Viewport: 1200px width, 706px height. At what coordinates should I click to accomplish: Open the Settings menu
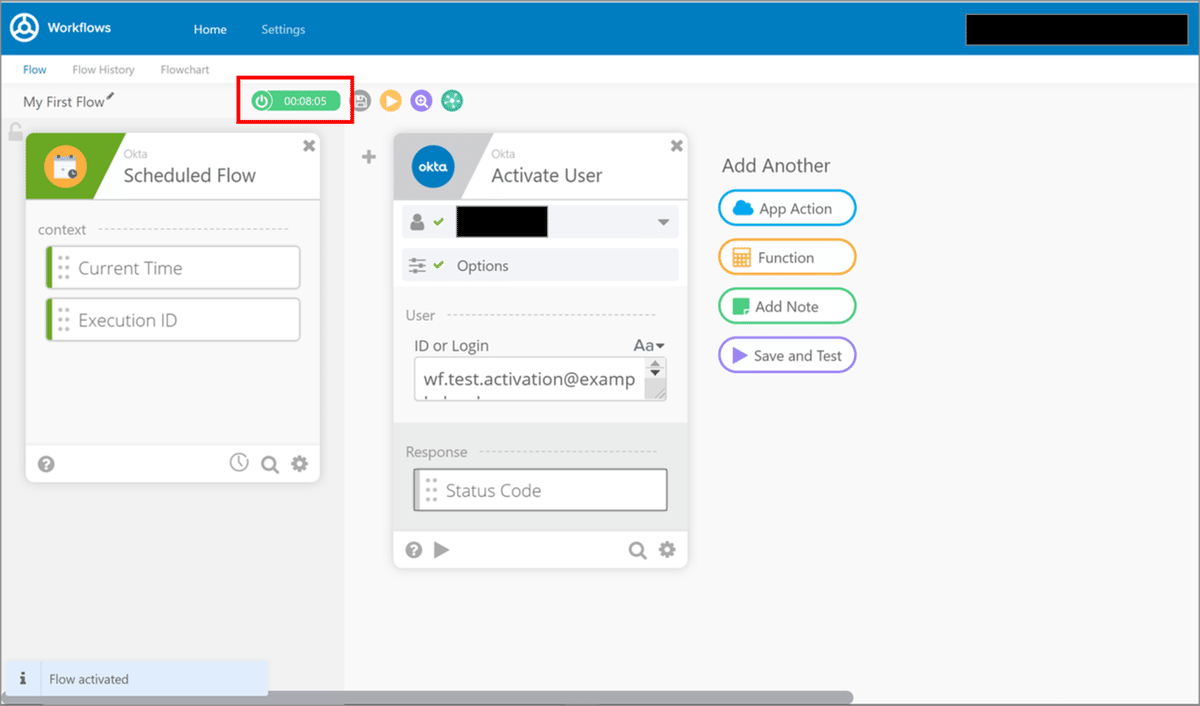(283, 30)
